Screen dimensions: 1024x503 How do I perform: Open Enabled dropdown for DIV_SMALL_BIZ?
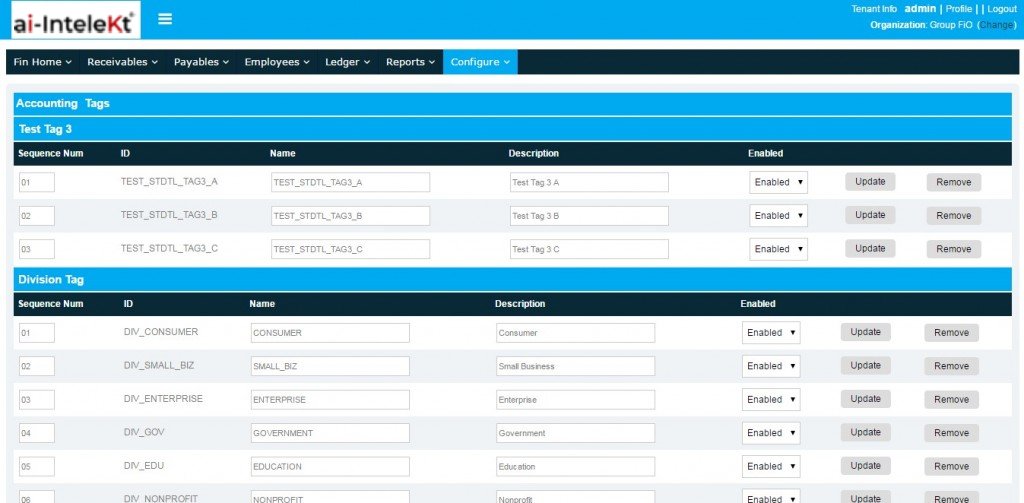[x=771, y=366]
